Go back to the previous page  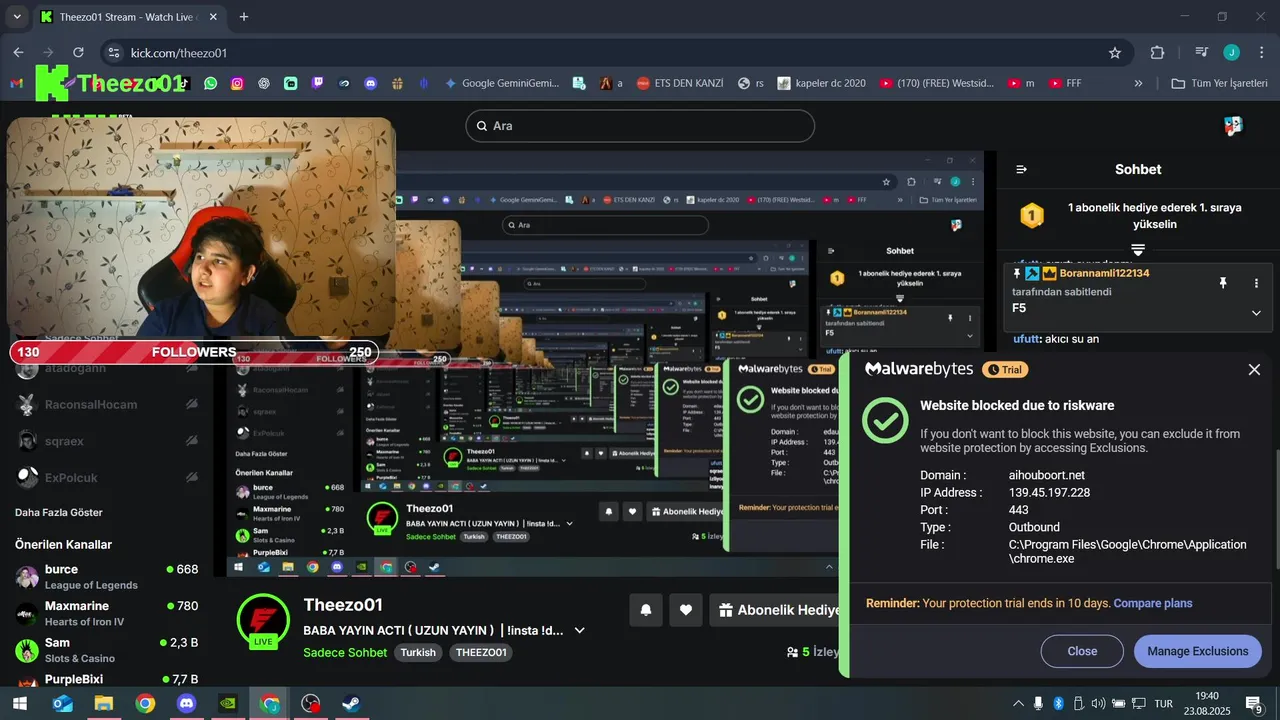click(x=19, y=53)
